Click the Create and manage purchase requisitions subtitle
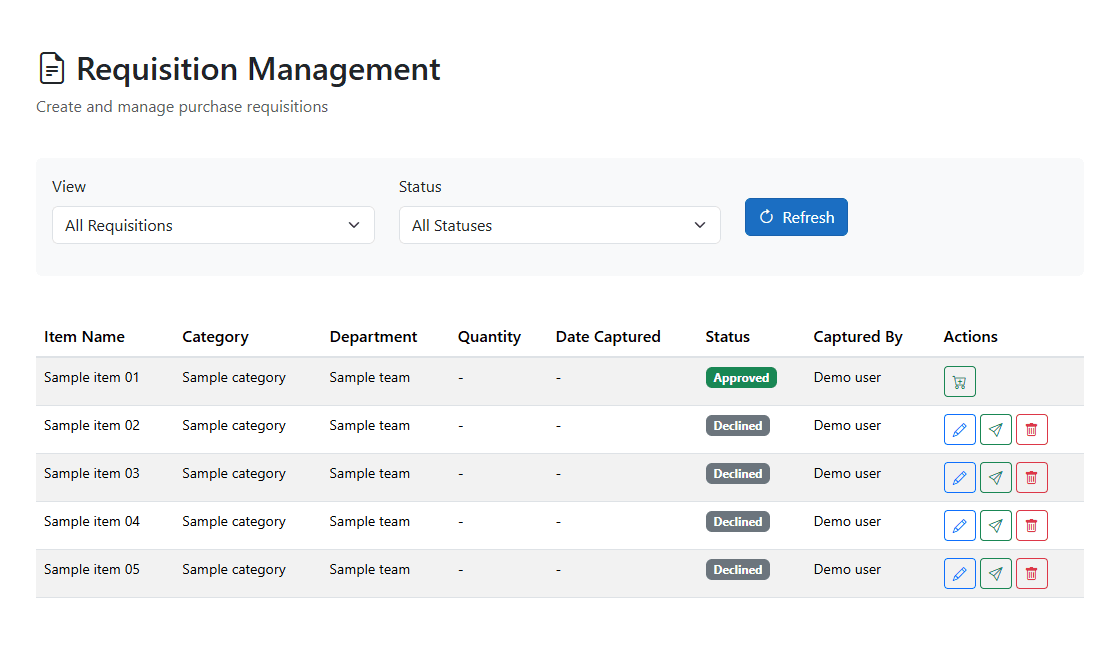Image resolution: width=1120 pixels, height=647 pixels. pyautogui.click(x=182, y=106)
